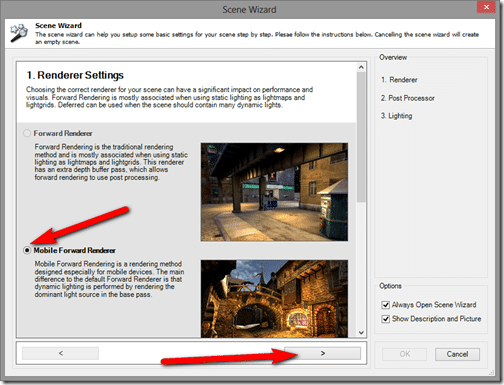Go to next wizard step arrow
Image resolution: width=504 pixels, height=385 pixels.
point(322,353)
